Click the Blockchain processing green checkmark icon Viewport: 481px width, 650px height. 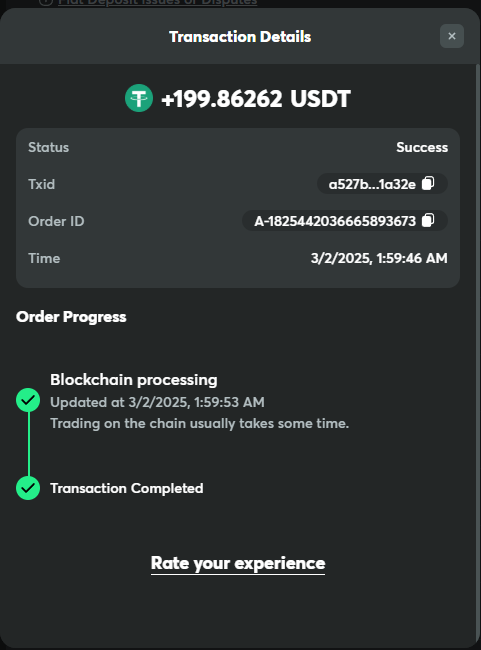[28, 400]
